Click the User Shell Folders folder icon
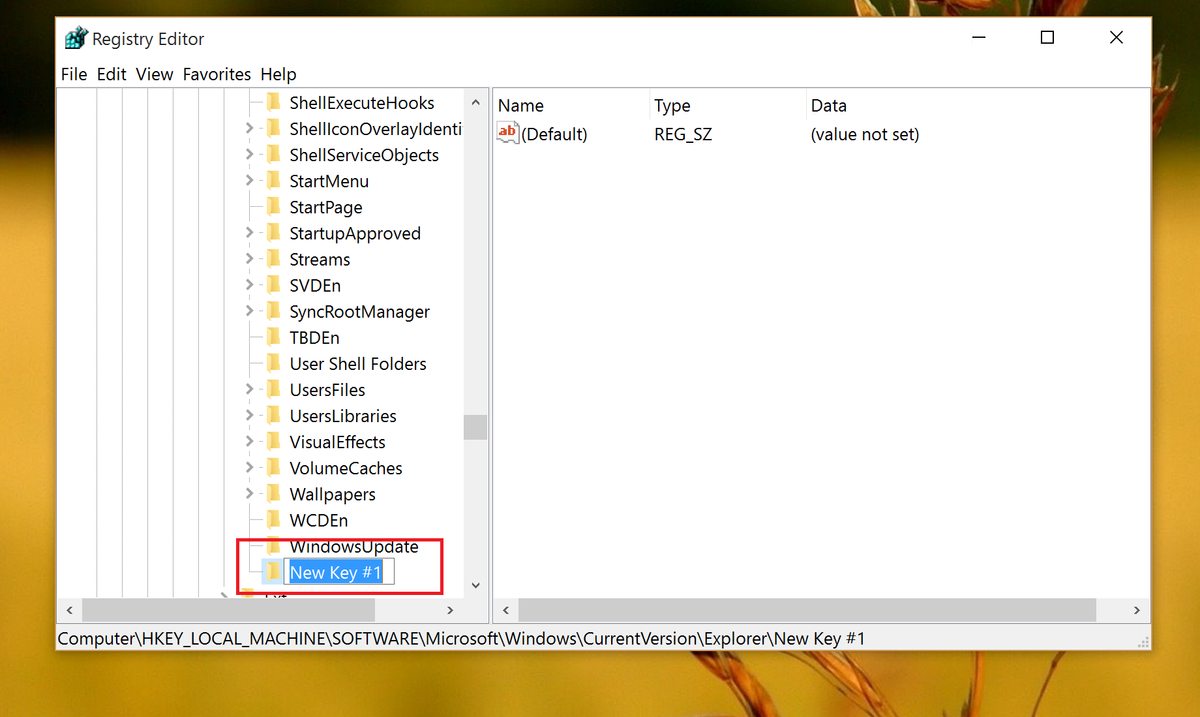 (x=274, y=363)
